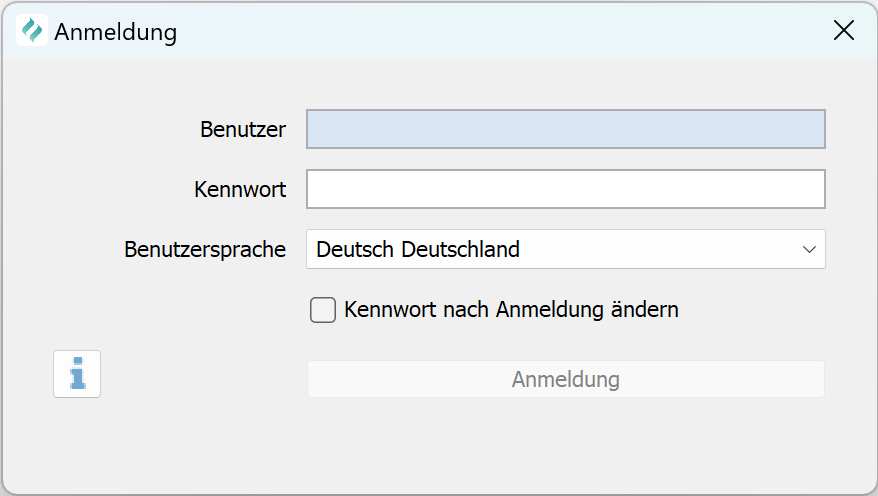
Task: Focus the Benutzer username field
Action: point(565,129)
